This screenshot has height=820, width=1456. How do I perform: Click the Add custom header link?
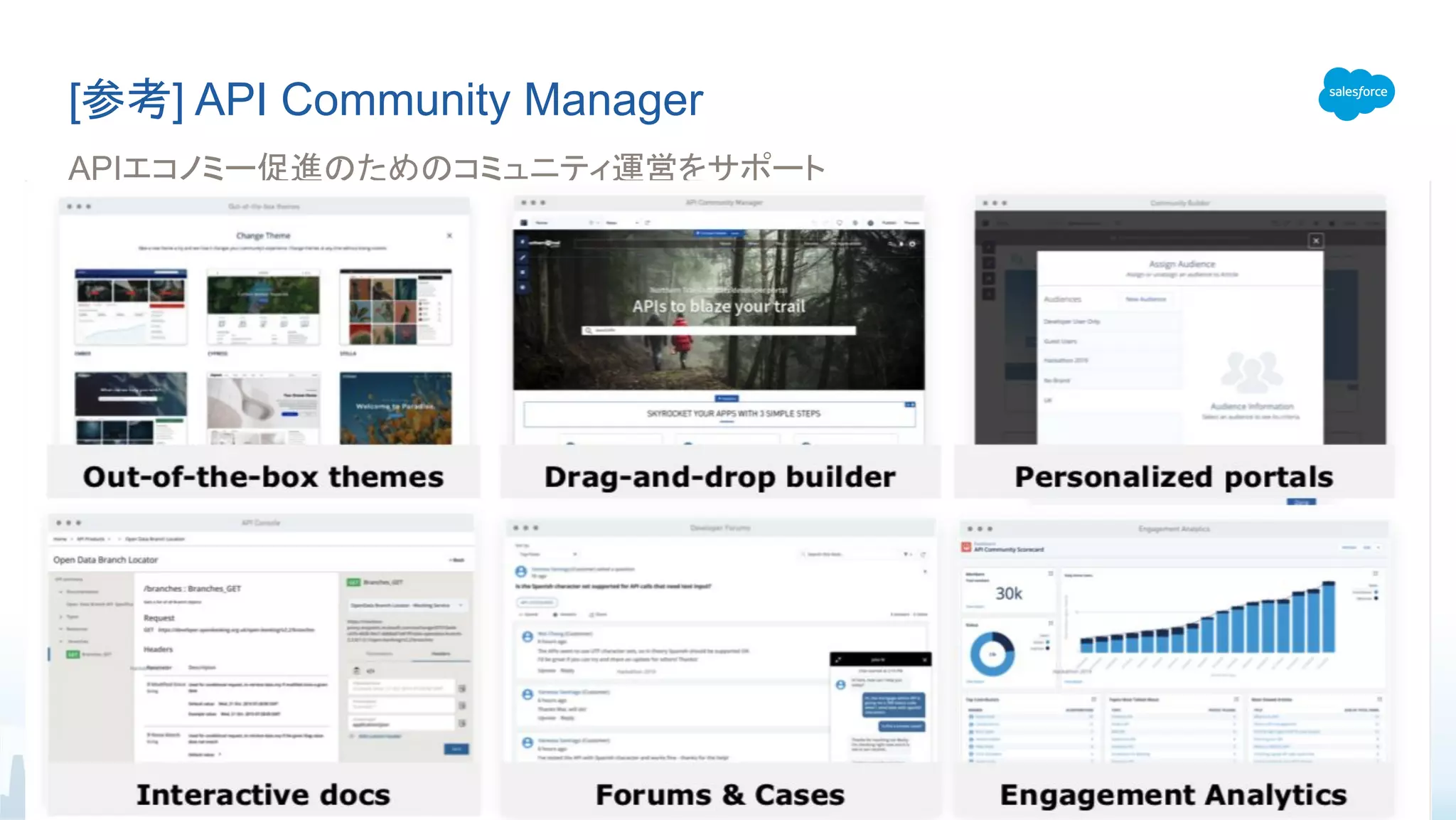point(380,736)
